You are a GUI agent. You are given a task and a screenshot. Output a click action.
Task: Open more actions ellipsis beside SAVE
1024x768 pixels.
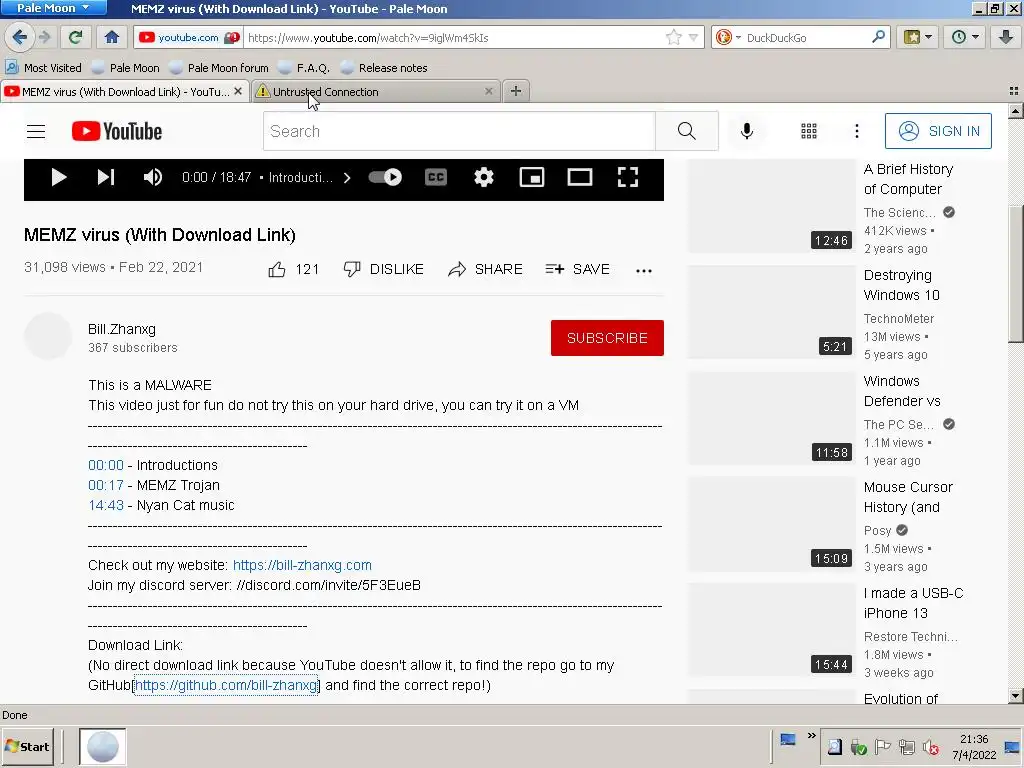pyautogui.click(x=643, y=270)
